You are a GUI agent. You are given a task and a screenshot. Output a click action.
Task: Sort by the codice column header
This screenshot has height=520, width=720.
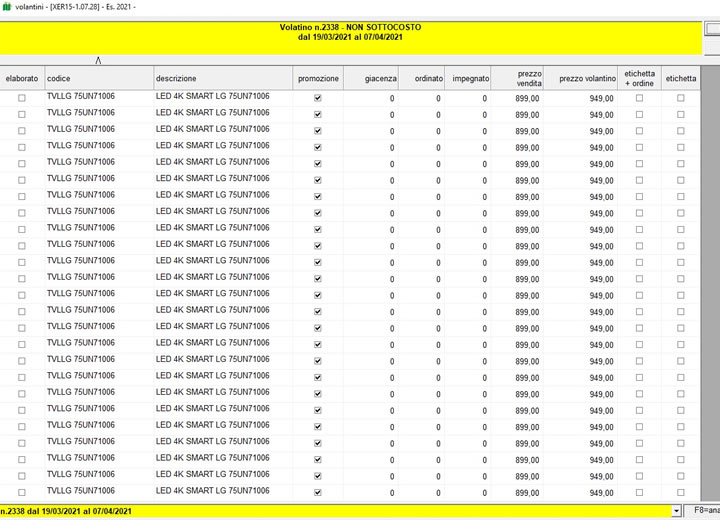99,78
